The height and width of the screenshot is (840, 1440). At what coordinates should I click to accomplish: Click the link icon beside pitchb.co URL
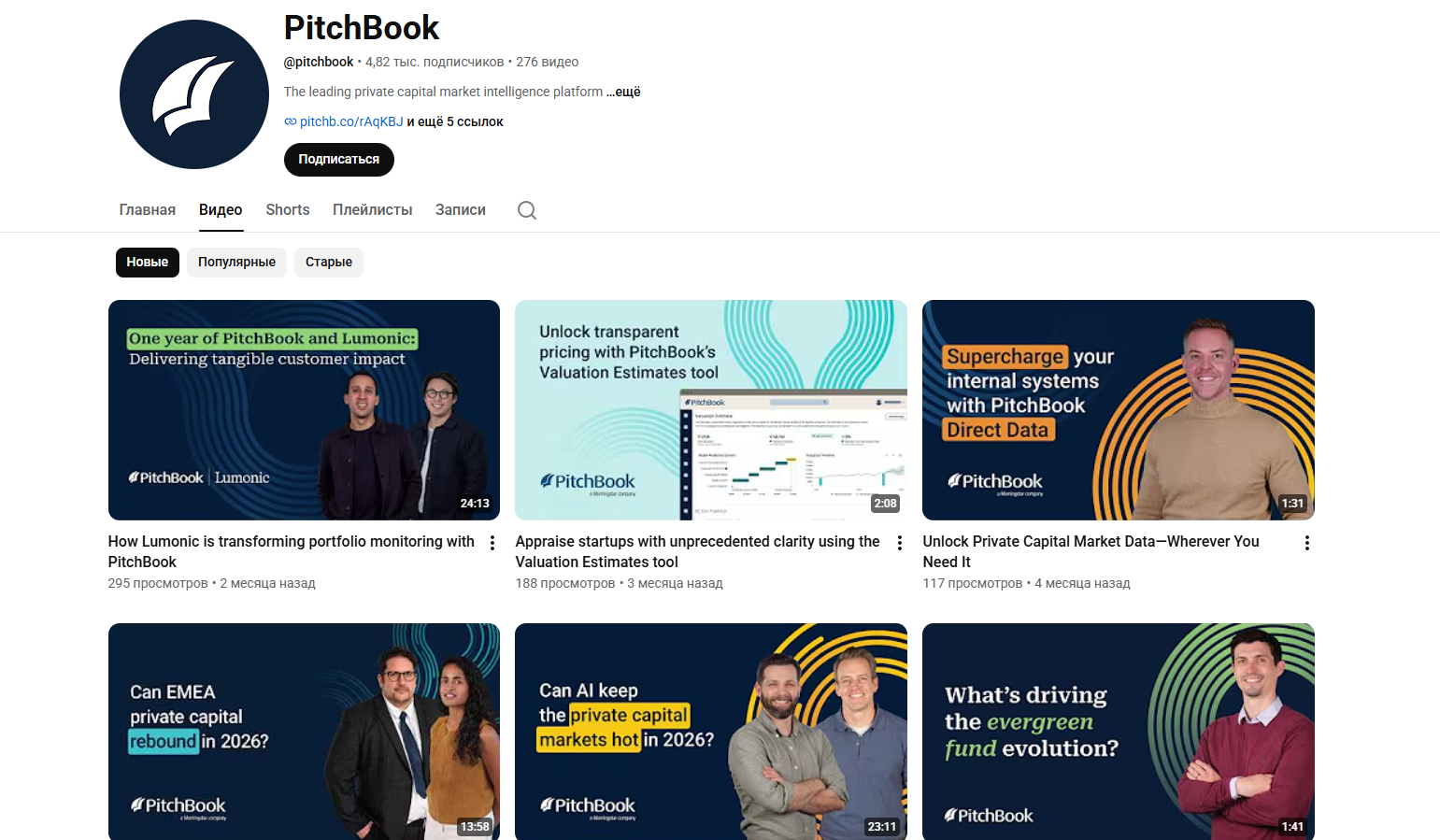coord(291,121)
